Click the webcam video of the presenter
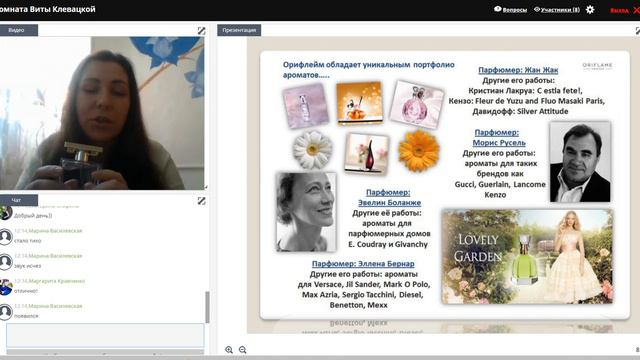 click(x=102, y=113)
